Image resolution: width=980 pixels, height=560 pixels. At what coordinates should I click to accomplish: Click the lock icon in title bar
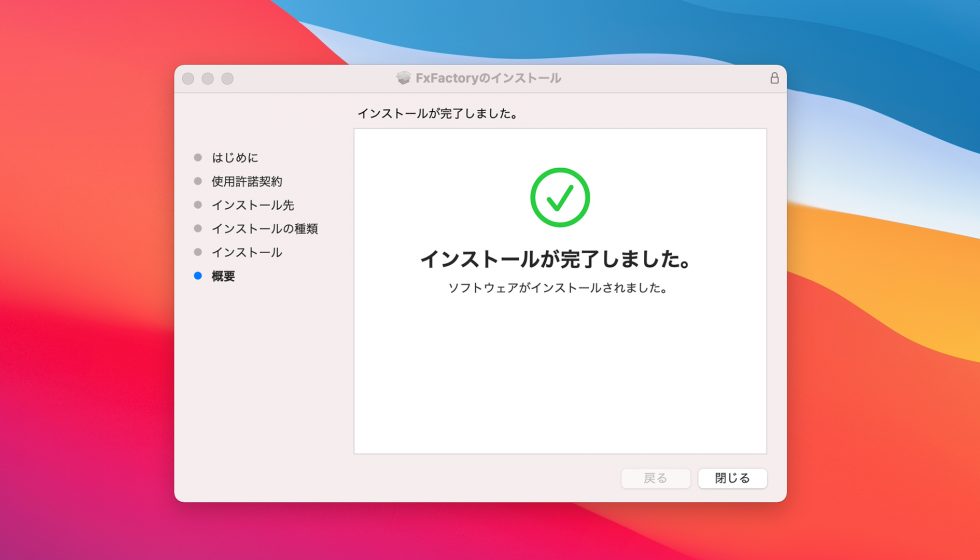pos(774,78)
